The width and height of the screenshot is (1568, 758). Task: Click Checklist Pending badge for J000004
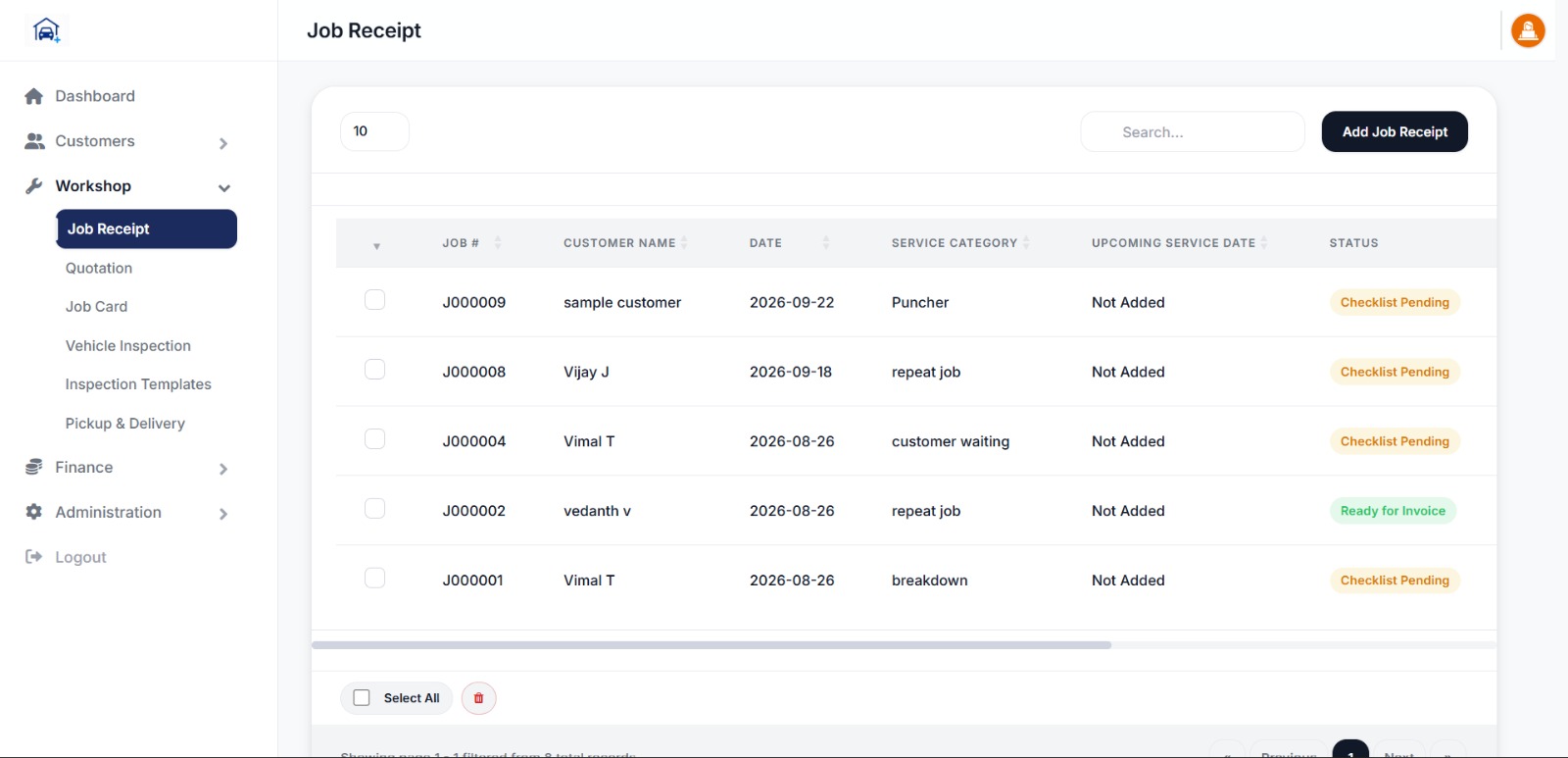click(1395, 441)
